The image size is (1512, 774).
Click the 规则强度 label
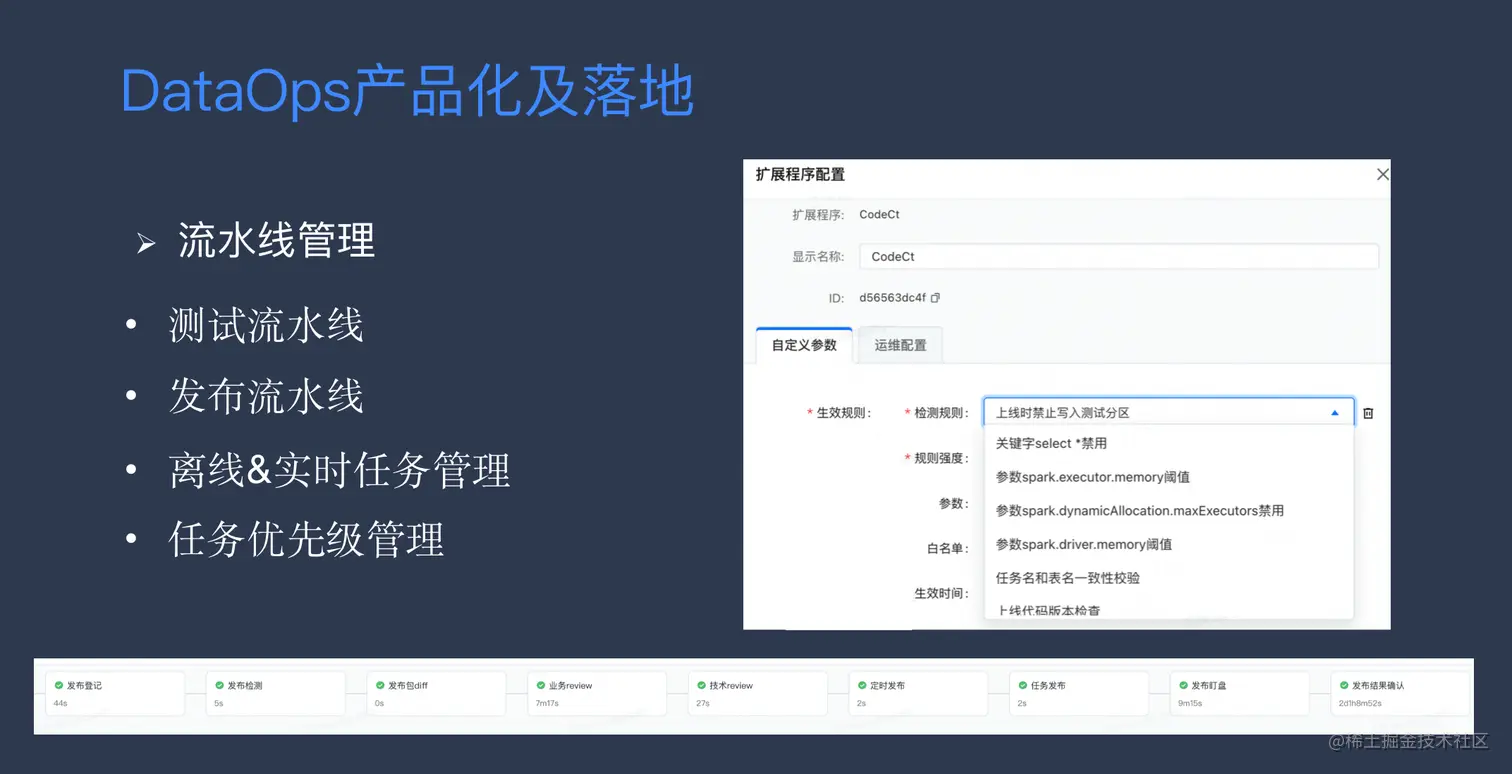pos(941,458)
